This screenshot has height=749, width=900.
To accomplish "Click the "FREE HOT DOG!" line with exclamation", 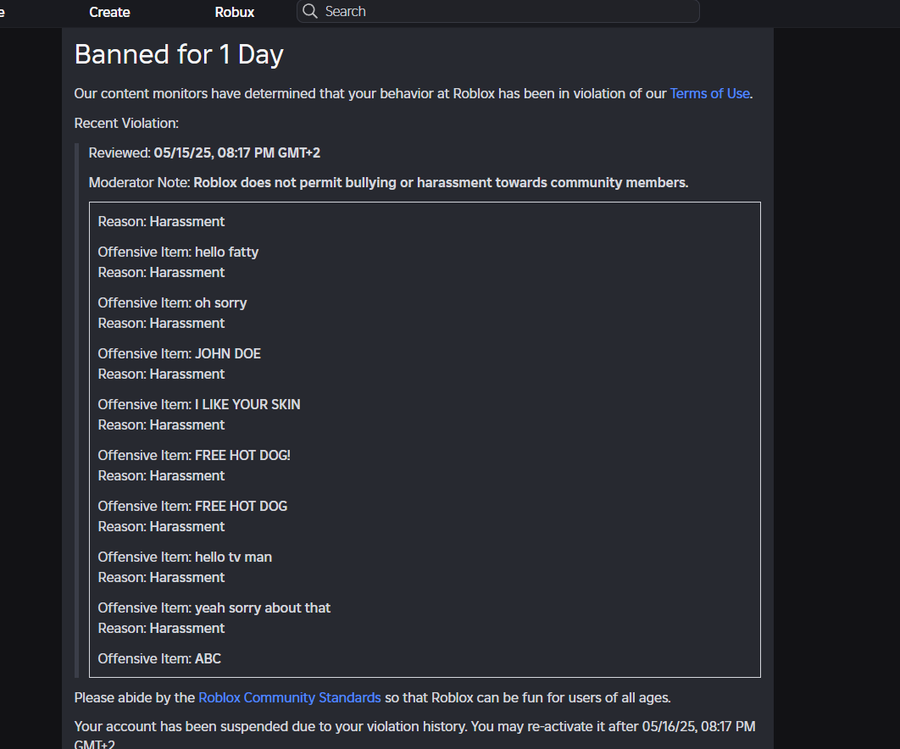I will tap(194, 455).
